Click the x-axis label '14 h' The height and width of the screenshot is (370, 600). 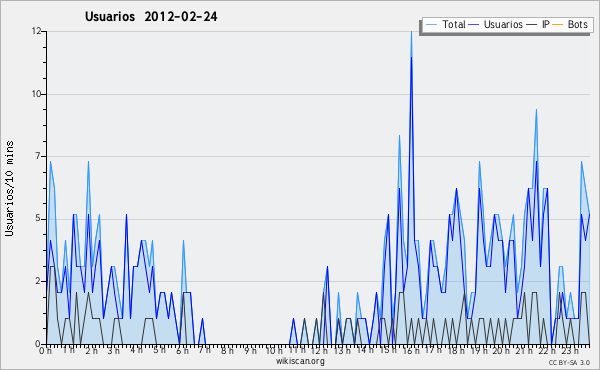click(365, 350)
